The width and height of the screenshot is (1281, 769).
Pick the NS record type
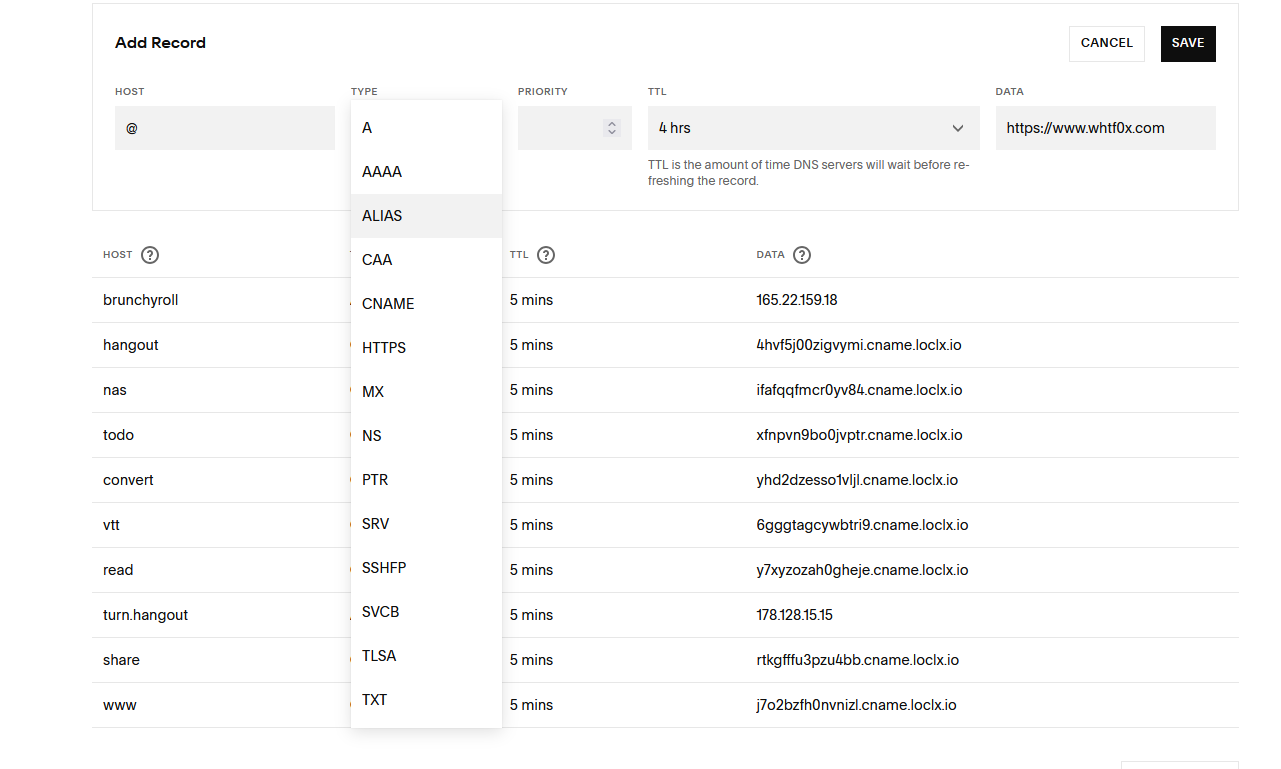click(x=426, y=436)
